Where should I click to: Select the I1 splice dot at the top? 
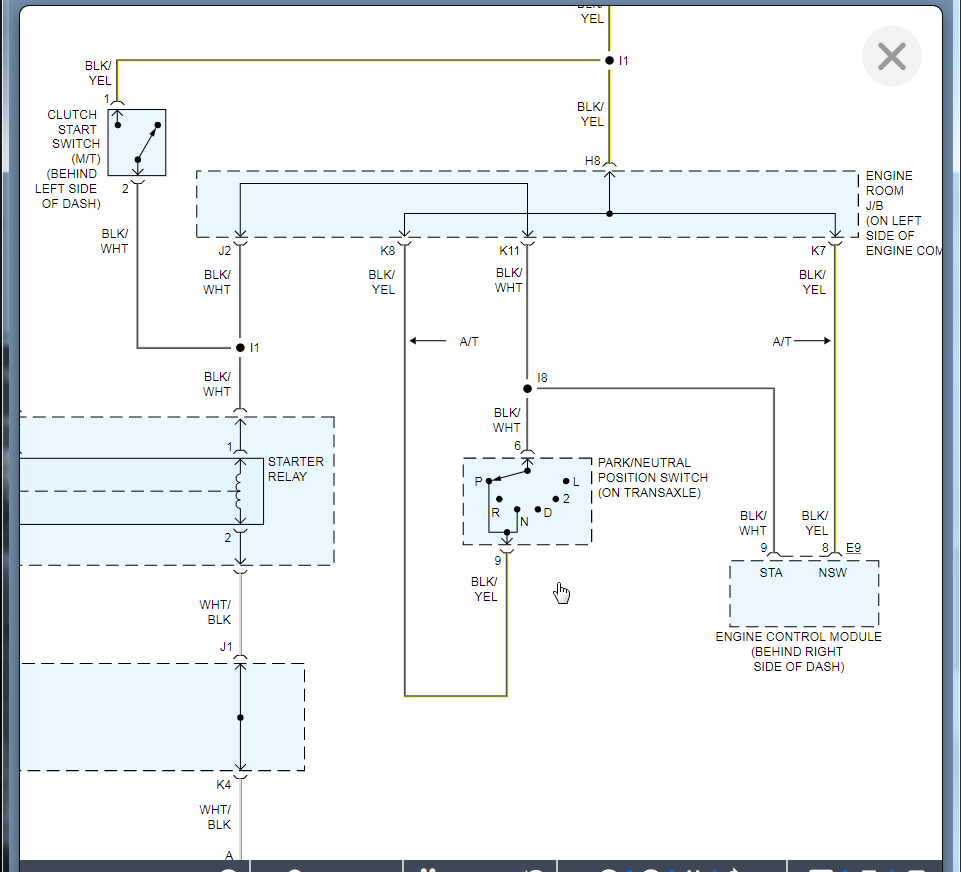pyautogui.click(x=609, y=61)
